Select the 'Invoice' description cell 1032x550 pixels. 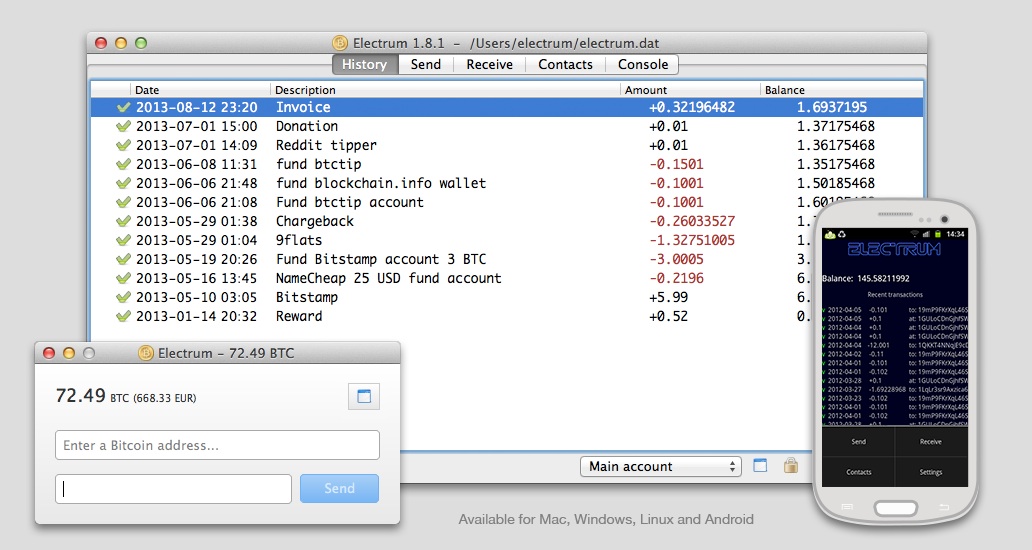click(303, 107)
